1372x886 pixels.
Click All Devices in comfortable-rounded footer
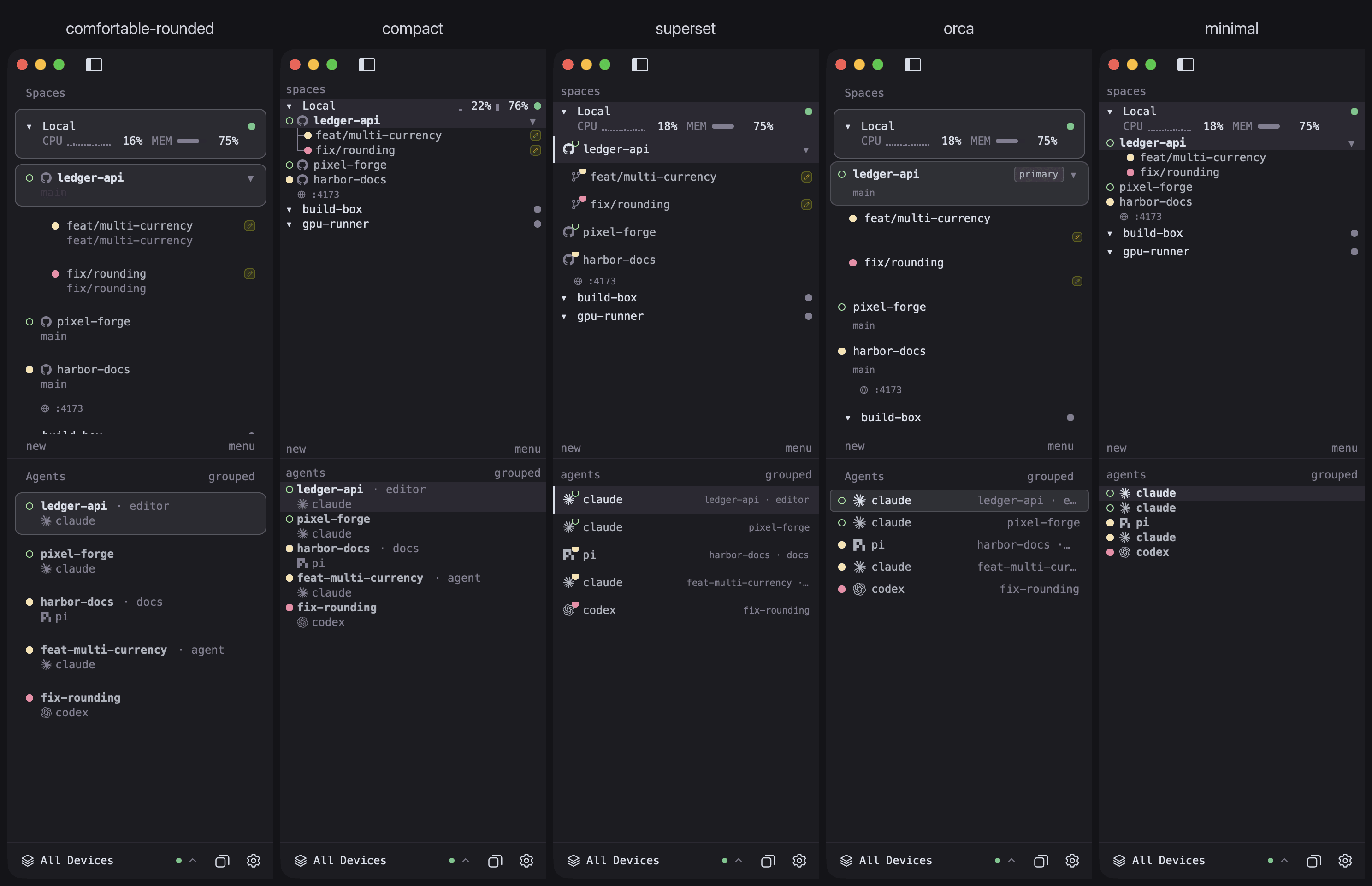pos(77,860)
